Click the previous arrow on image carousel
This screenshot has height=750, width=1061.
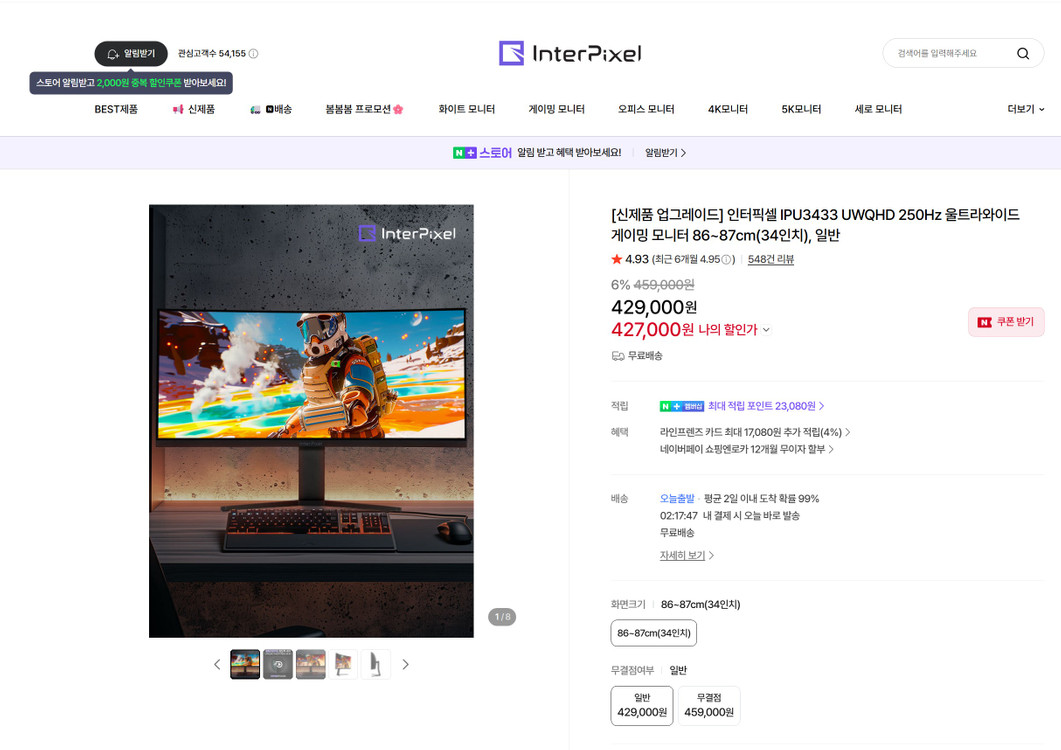tap(217, 664)
